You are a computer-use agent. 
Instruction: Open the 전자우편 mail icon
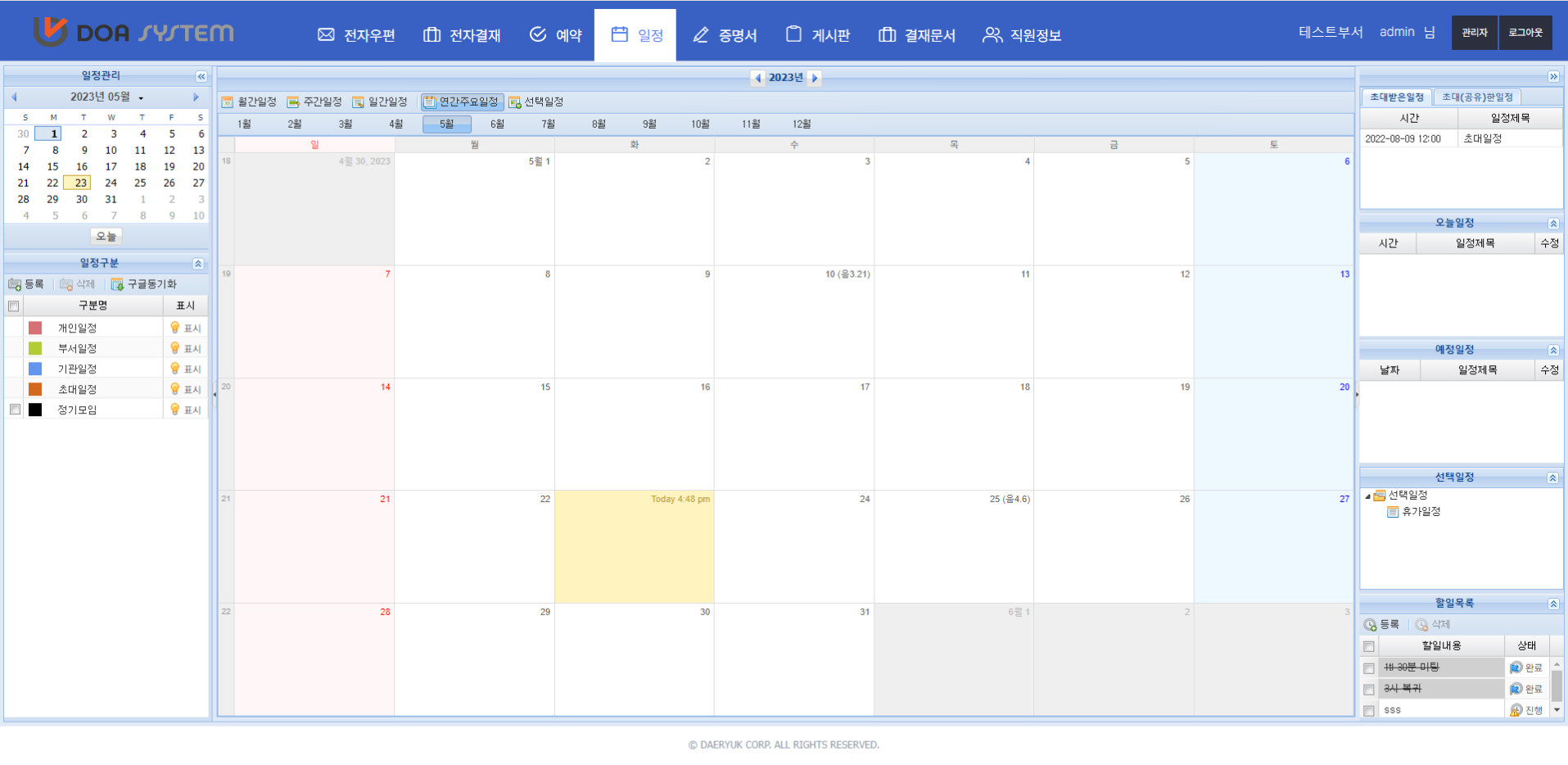click(x=326, y=34)
